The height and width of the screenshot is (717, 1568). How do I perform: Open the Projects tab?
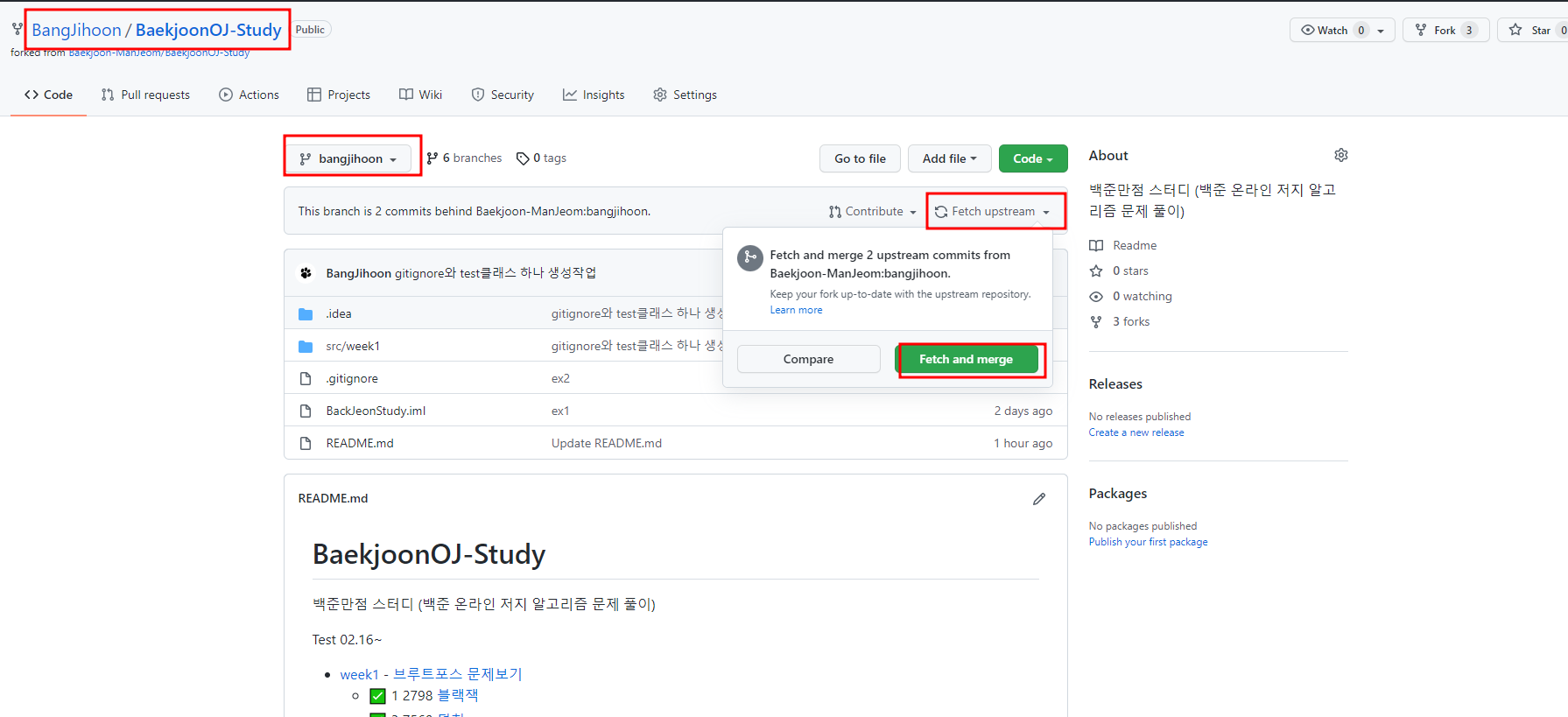coord(339,95)
